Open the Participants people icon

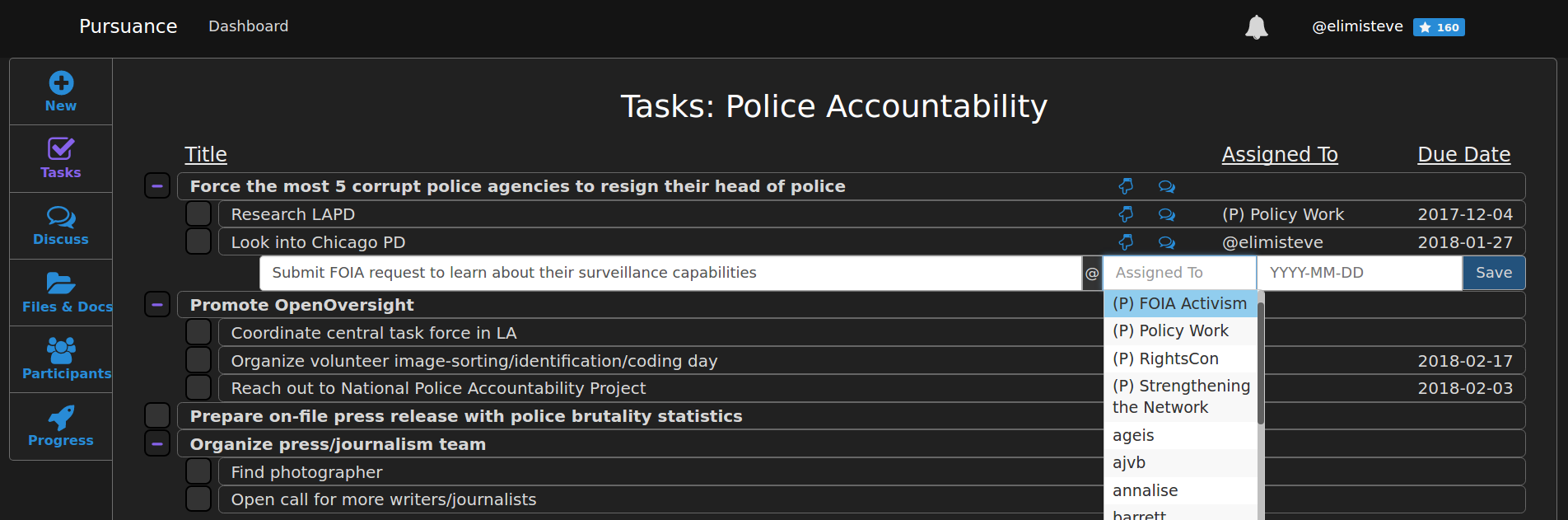coord(61,350)
